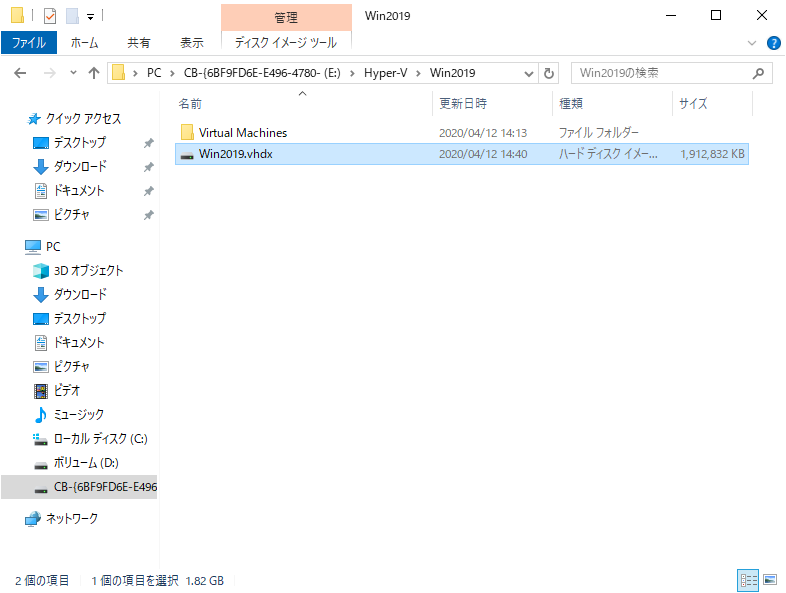Expand the ribbon with the chevron

click(x=751, y=43)
